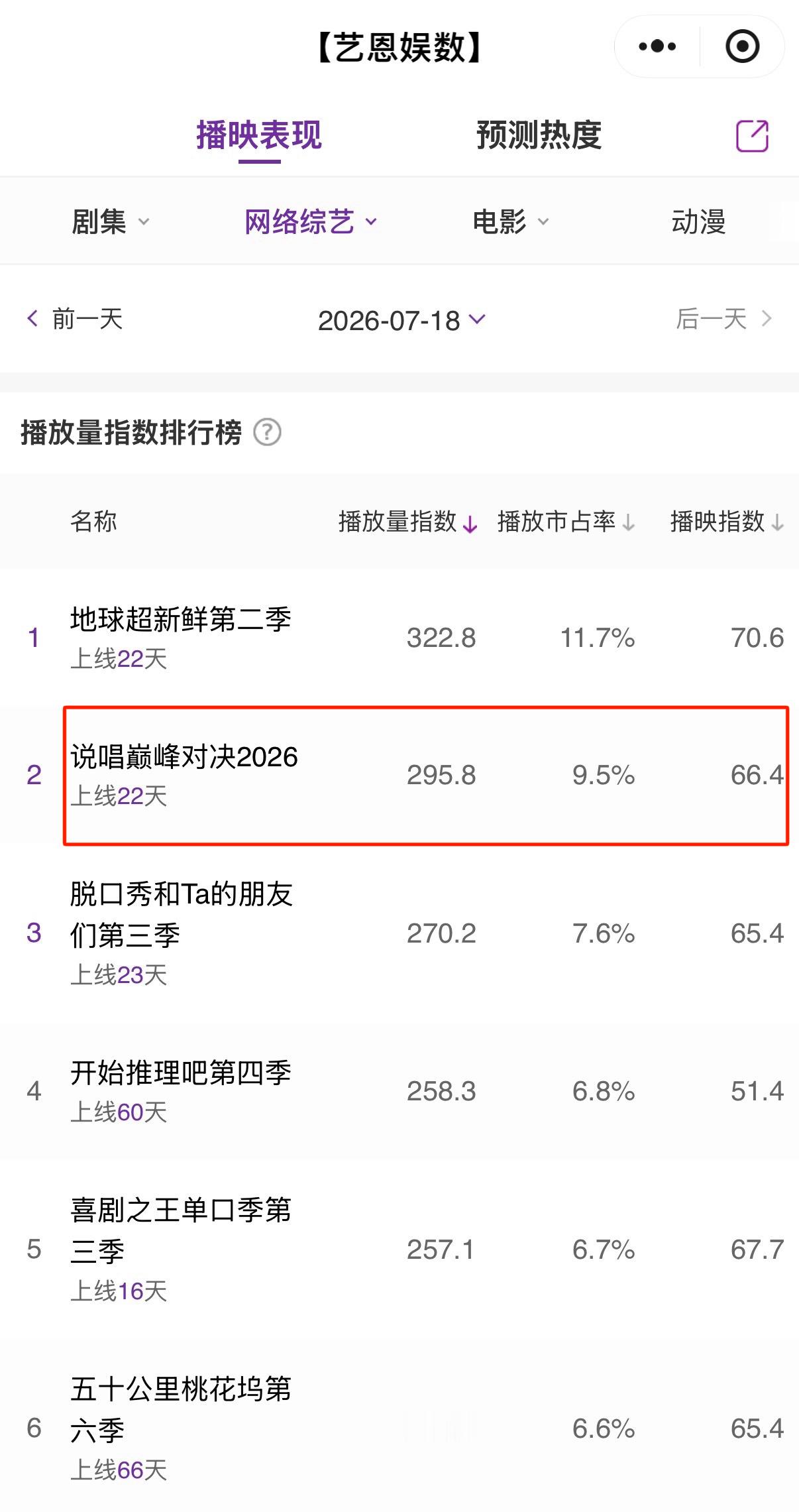
Task: Click the left arrow beside 前一天
Action: tap(32, 318)
